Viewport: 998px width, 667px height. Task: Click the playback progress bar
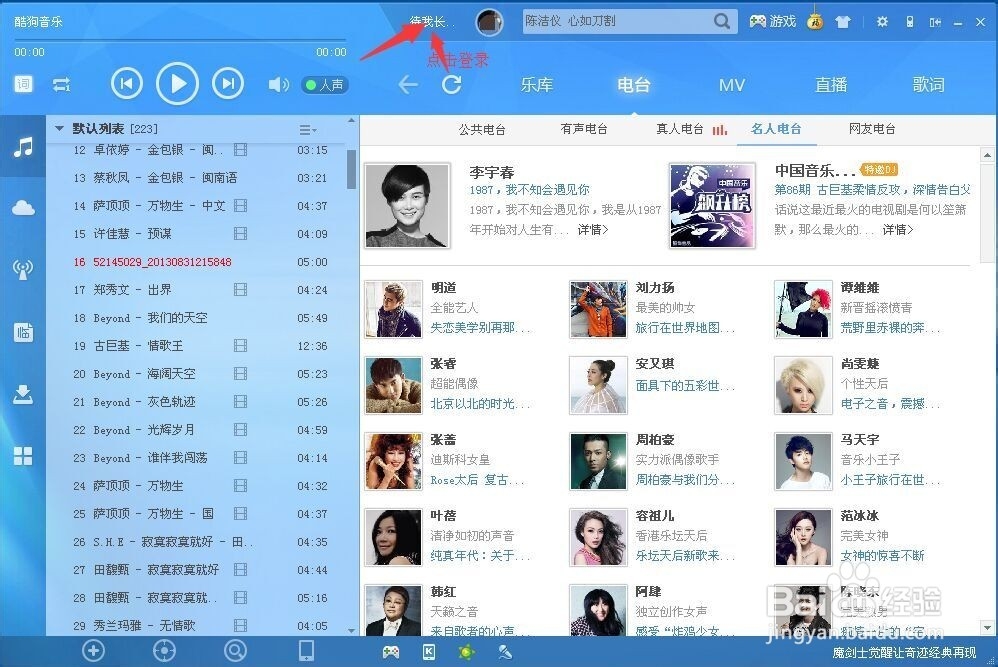pyautogui.click(x=180, y=40)
